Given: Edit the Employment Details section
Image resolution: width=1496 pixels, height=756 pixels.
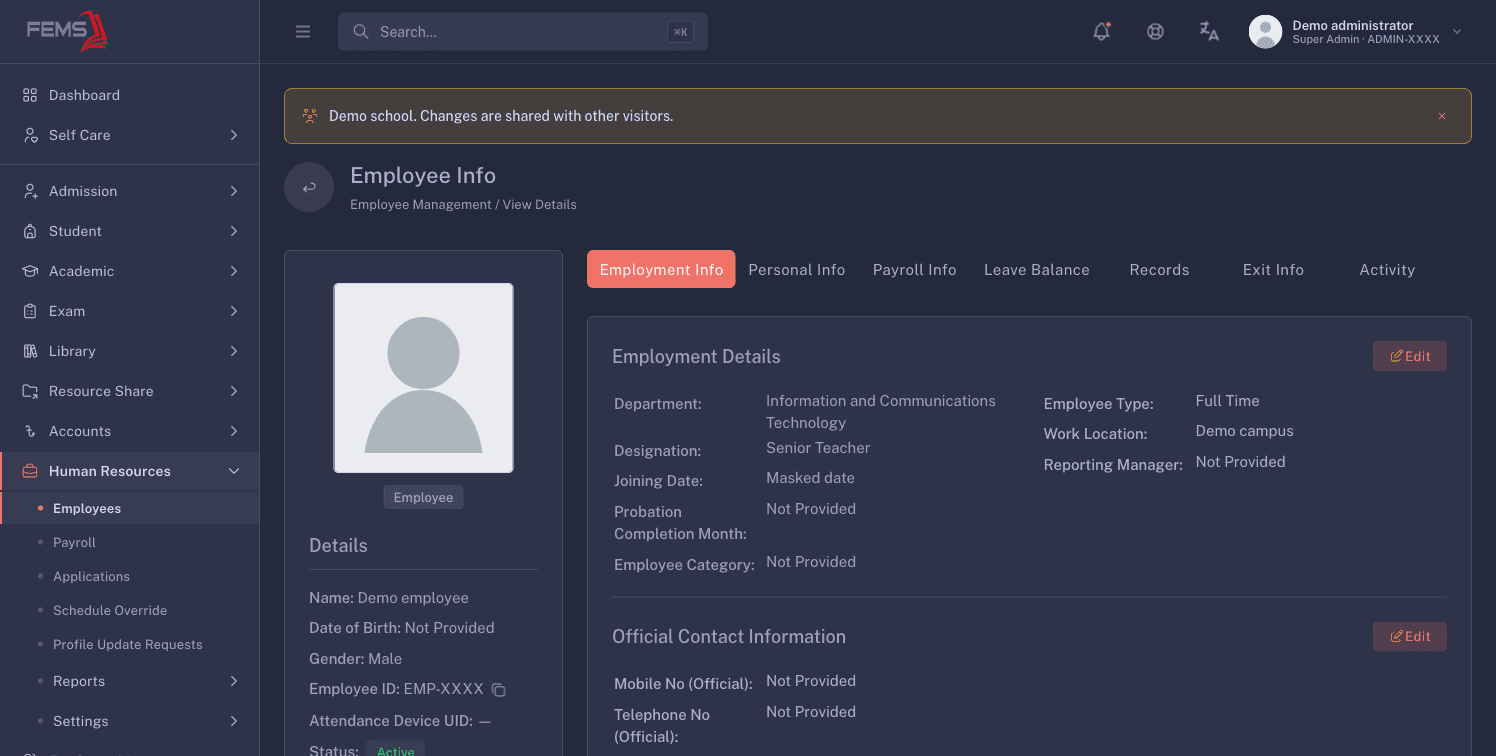Looking at the screenshot, I should coord(1410,356).
